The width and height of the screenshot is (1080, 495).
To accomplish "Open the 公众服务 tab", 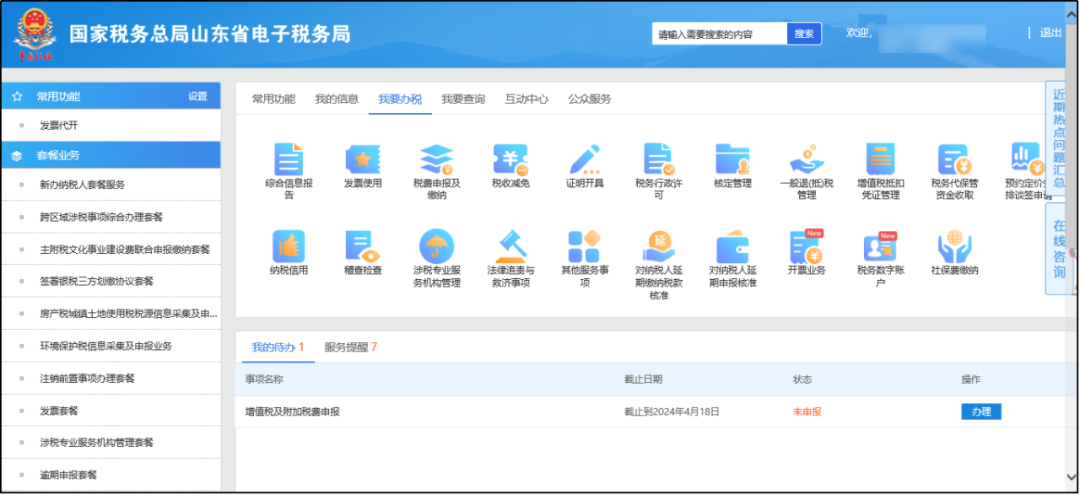I will tap(590, 99).
